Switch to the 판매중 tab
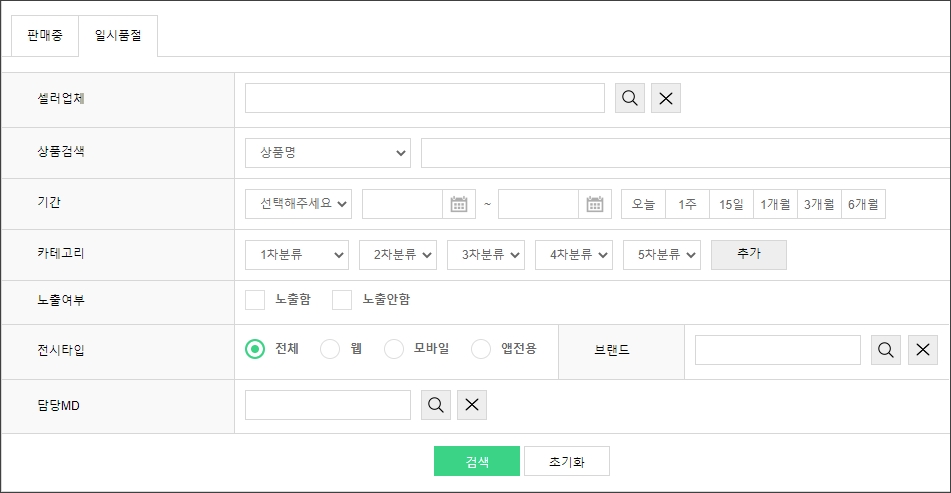Image resolution: width=951 pixels, height=493 pixels. point(45,35)
